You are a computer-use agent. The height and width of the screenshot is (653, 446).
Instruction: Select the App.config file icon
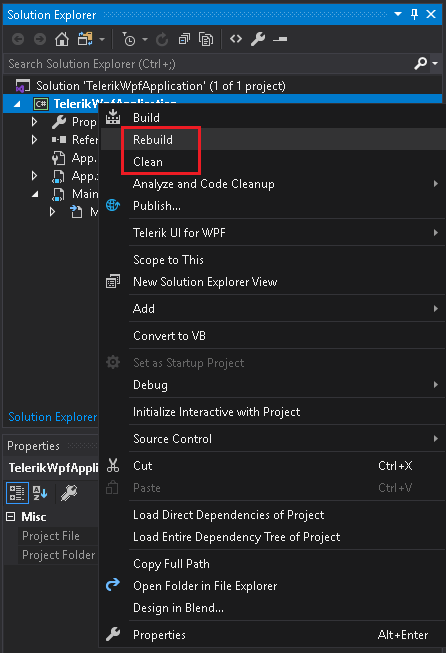(x=58, y=158)
